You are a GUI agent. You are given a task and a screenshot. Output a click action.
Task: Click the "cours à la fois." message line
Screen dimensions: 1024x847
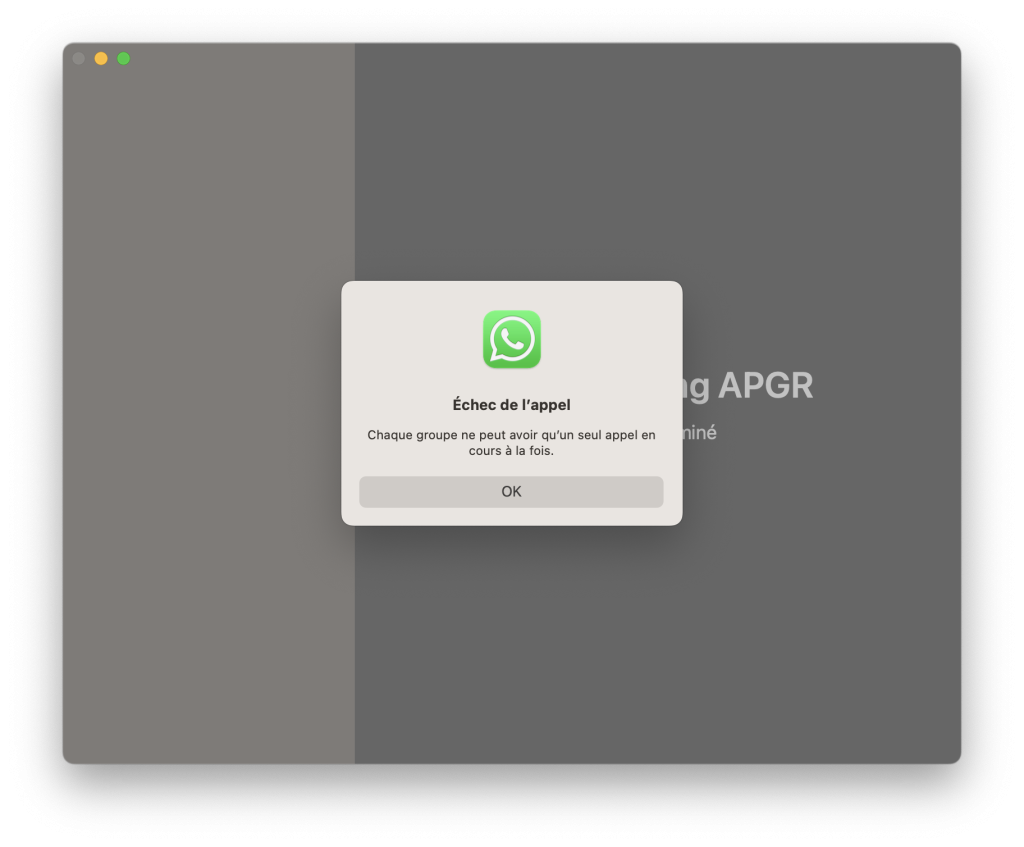point(511,451)
